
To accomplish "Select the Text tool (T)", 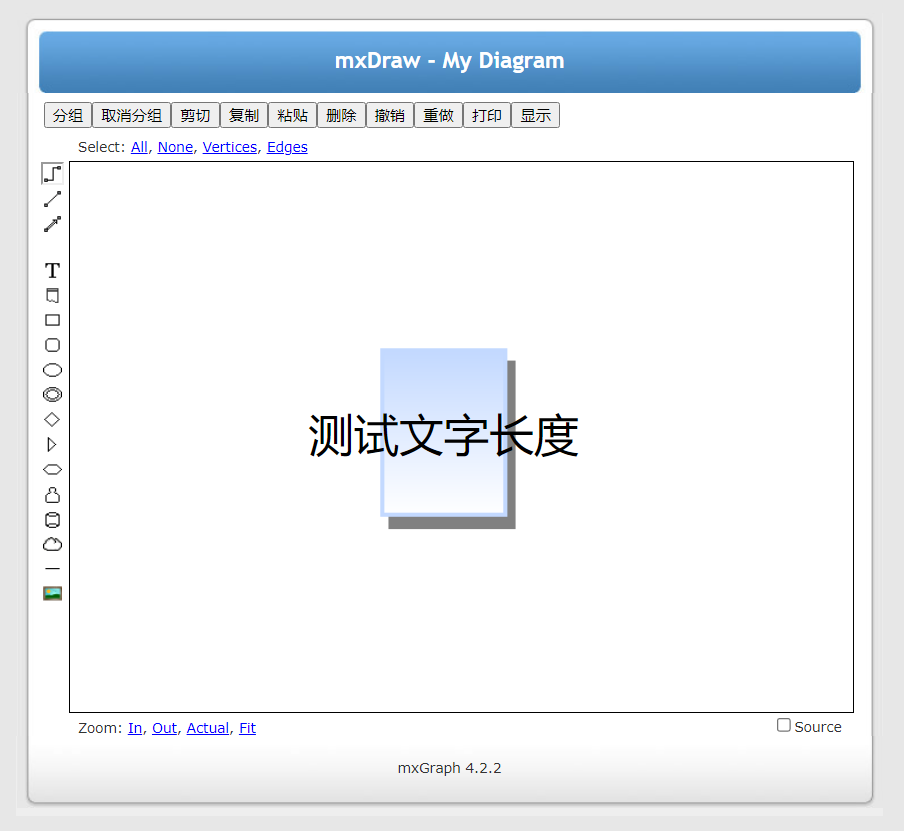I will (x=52, y=270).
